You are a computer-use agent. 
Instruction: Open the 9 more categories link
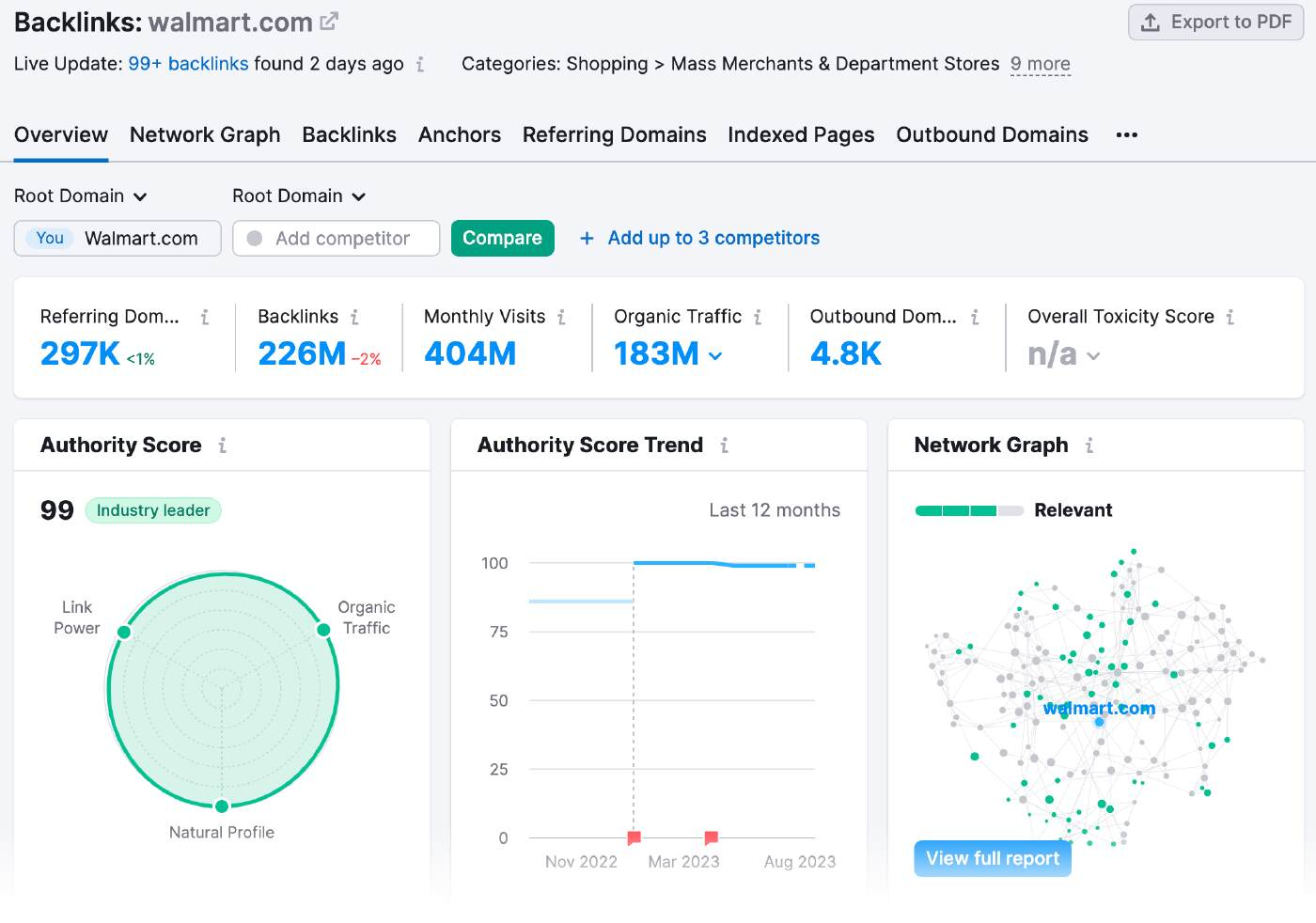pos(1040,64)
